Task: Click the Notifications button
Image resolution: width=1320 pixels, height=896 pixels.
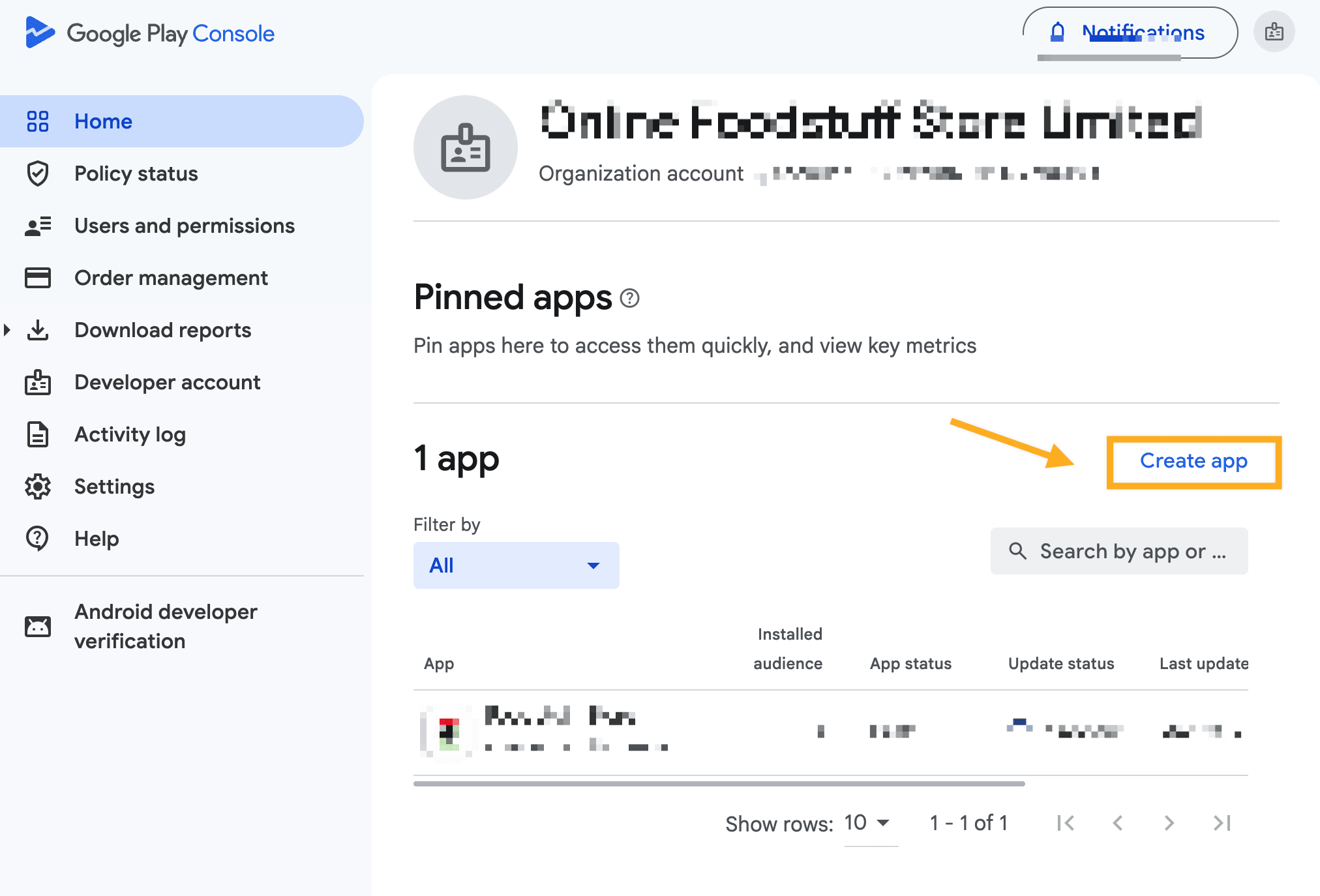Action: coord(1130,33)
